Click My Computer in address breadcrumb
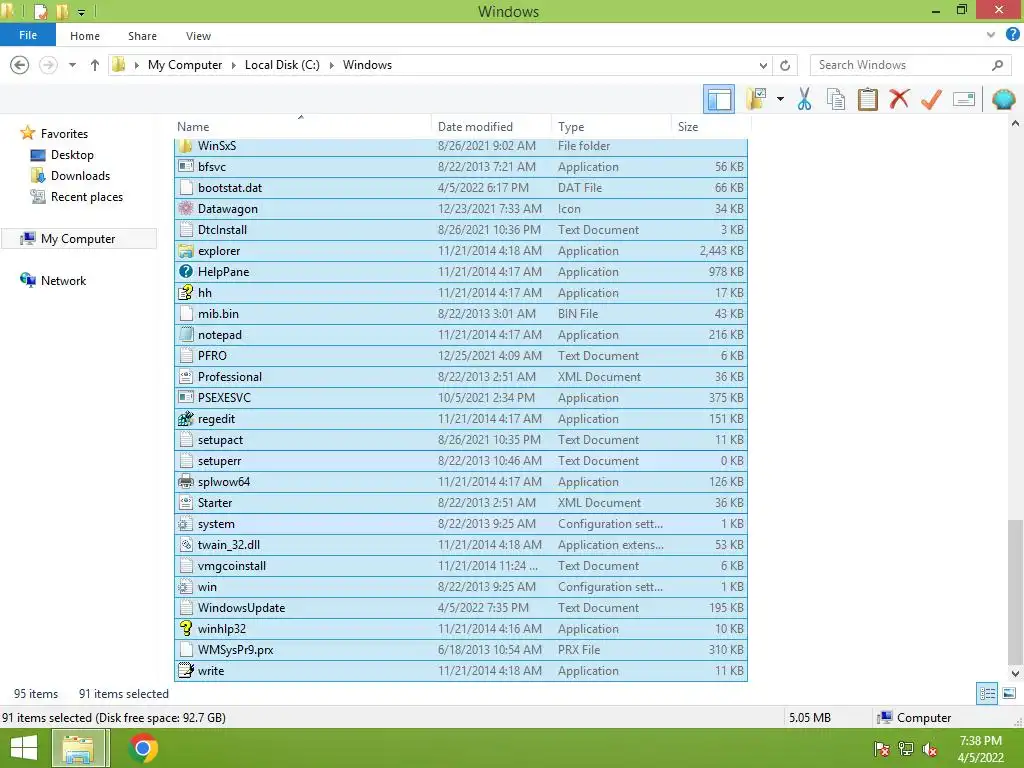Image resolution: width=1024 pixels, height=768 pixels. [x=185, y=65]
